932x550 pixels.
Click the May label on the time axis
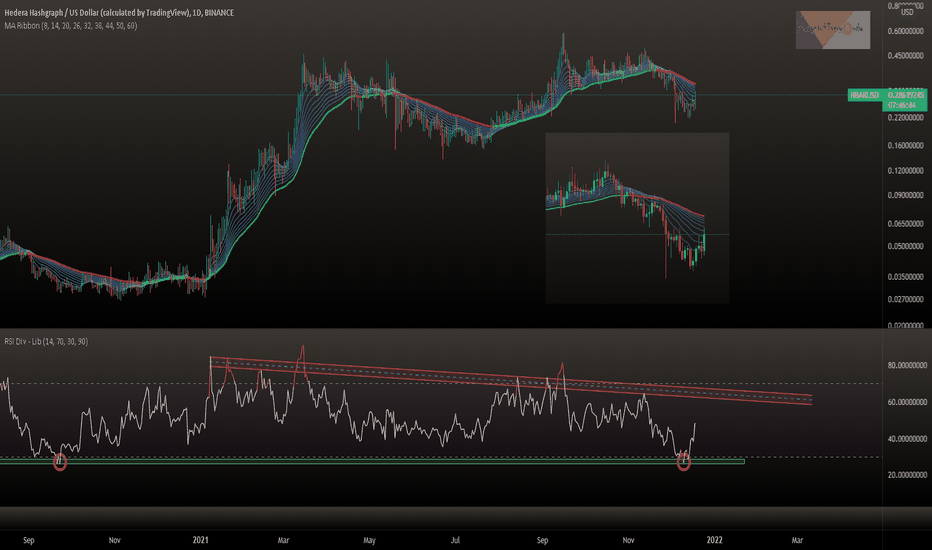click(369, 540)
